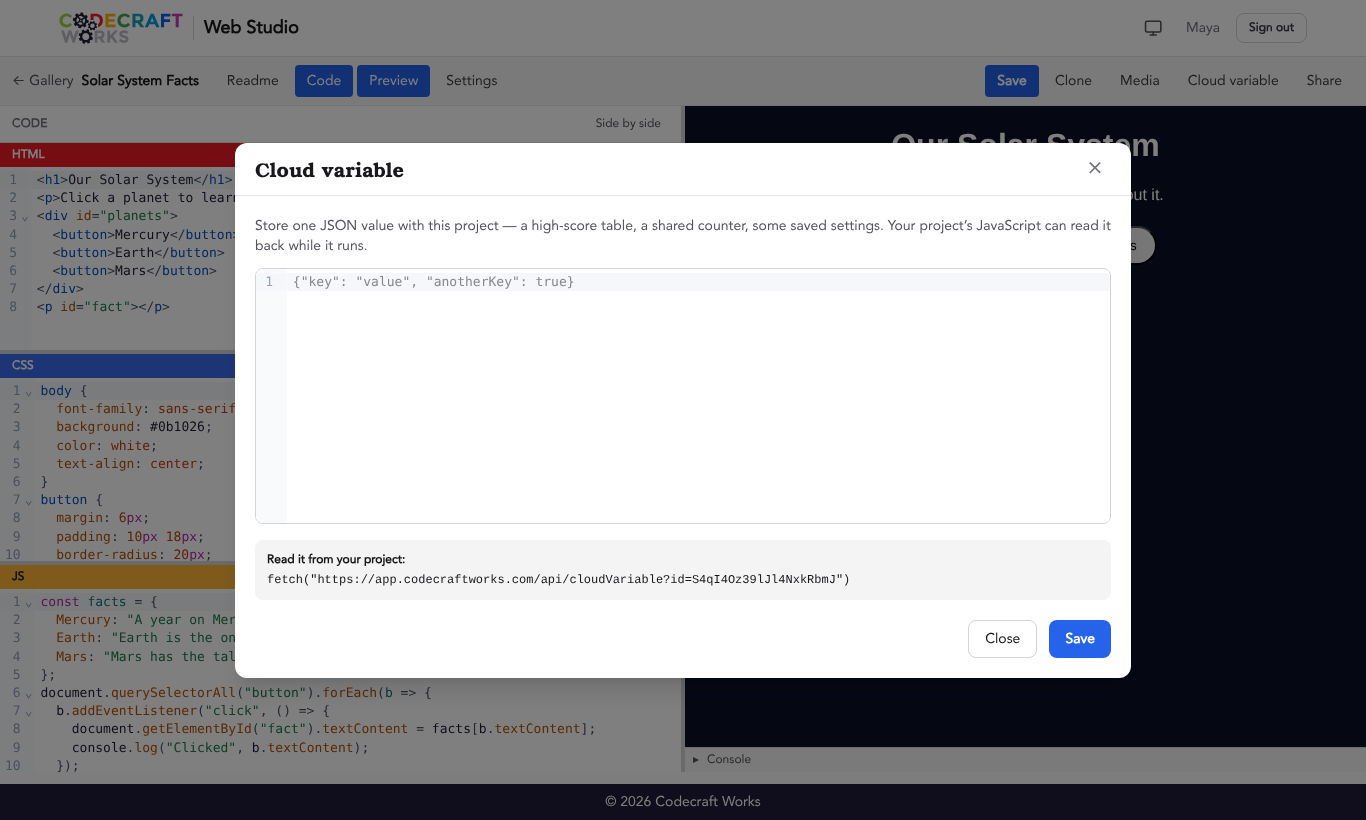Click the Close button in the dialog
This screenshot has width=1366, height=820.
[x=1002, y=639]
